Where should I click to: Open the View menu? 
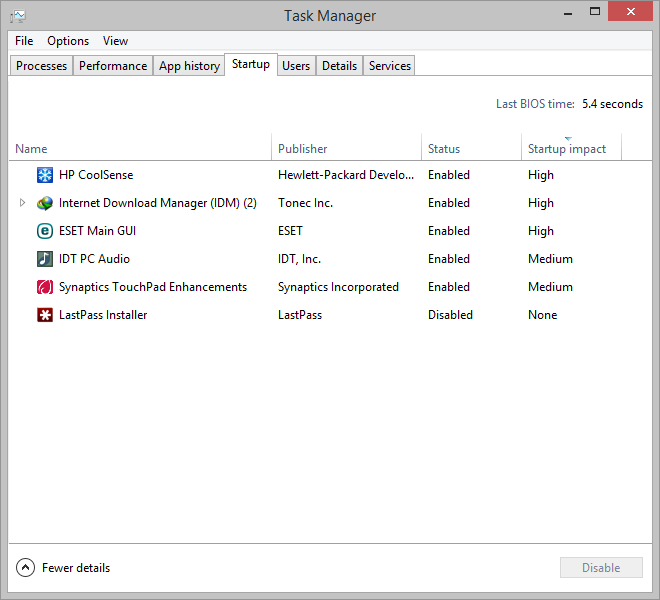tap(115, 41)
